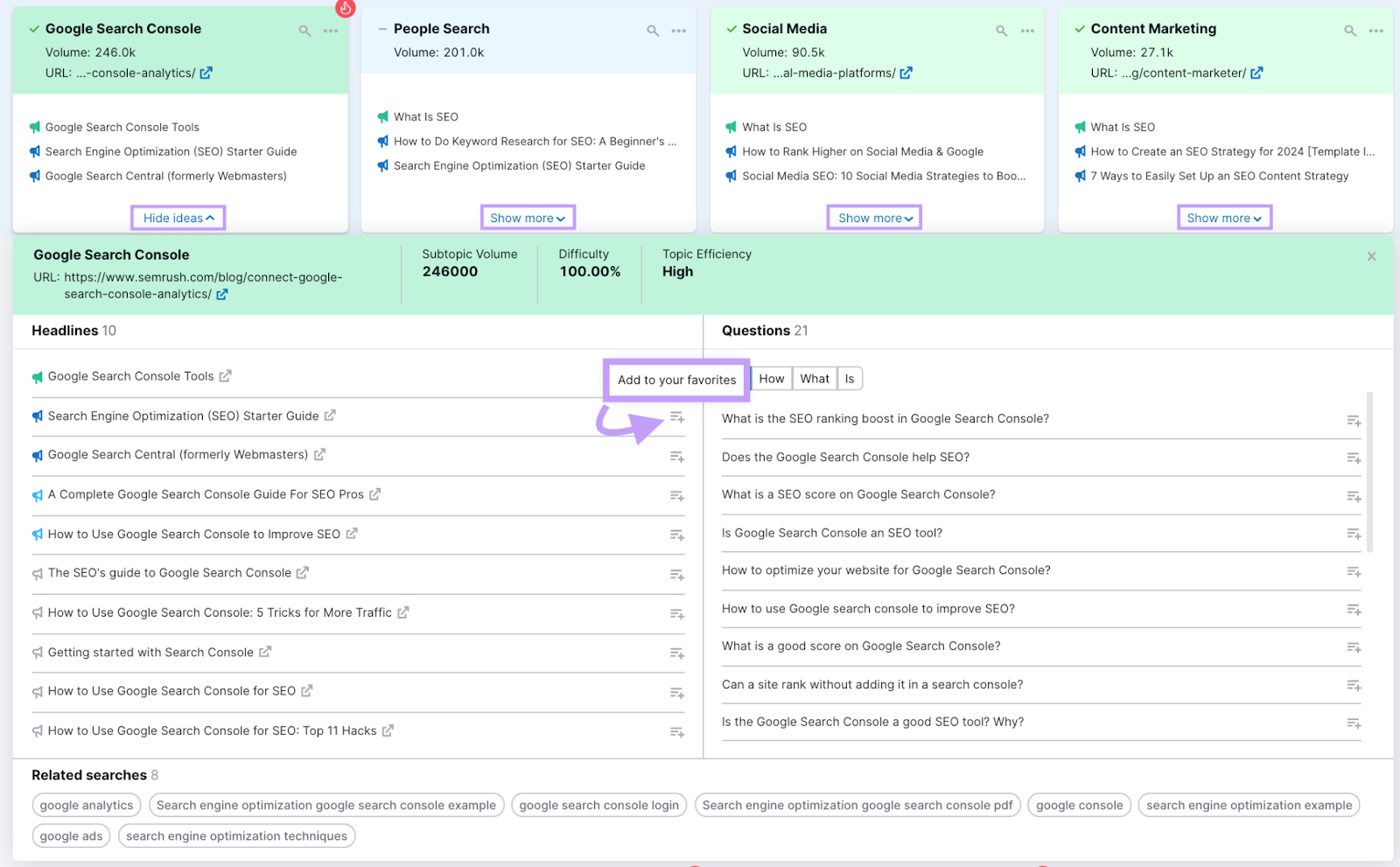The image size is (1400, 867).
Task: Open the "search engine optimization techniques" related search
Action: [x=236, y=836]
